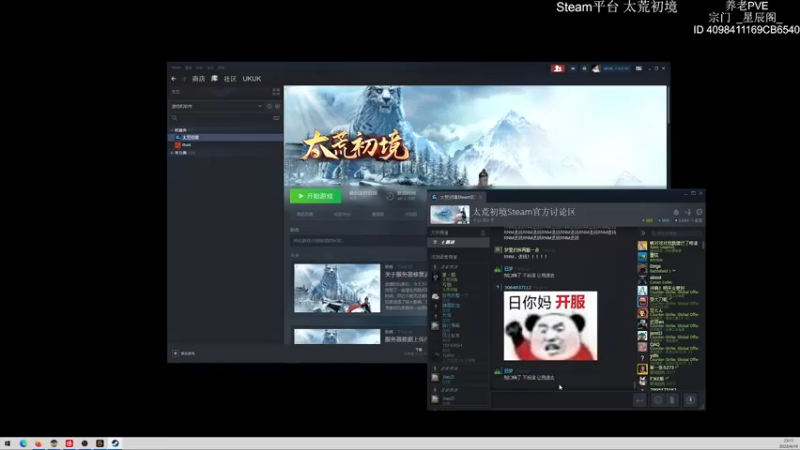Open the chat group settings gear
Image resolution: width=800 pixels, height=450 pixels.
[699, 212]
